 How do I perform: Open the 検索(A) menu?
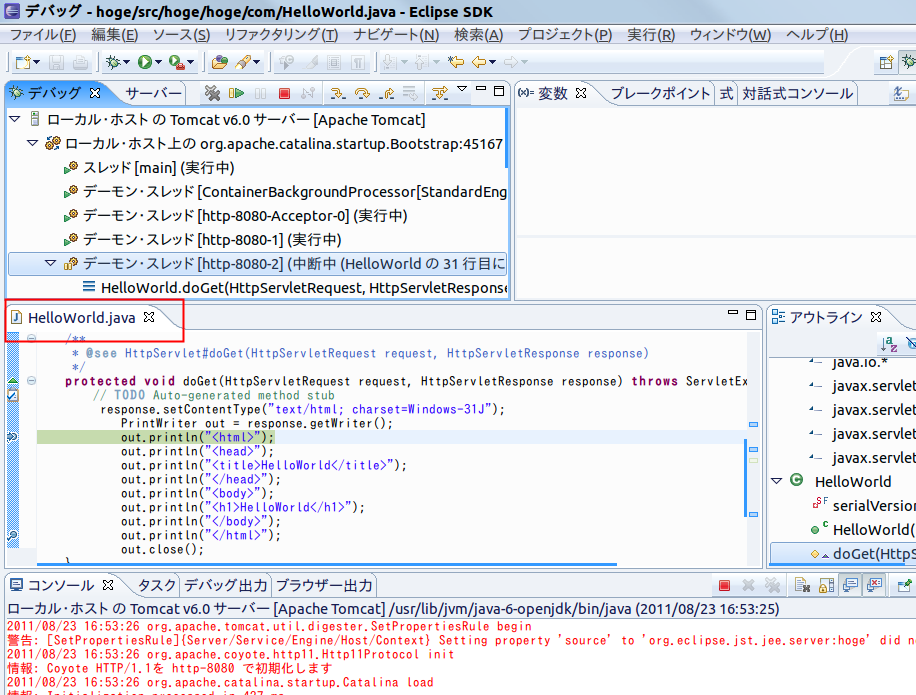click(x=478, y=35)
